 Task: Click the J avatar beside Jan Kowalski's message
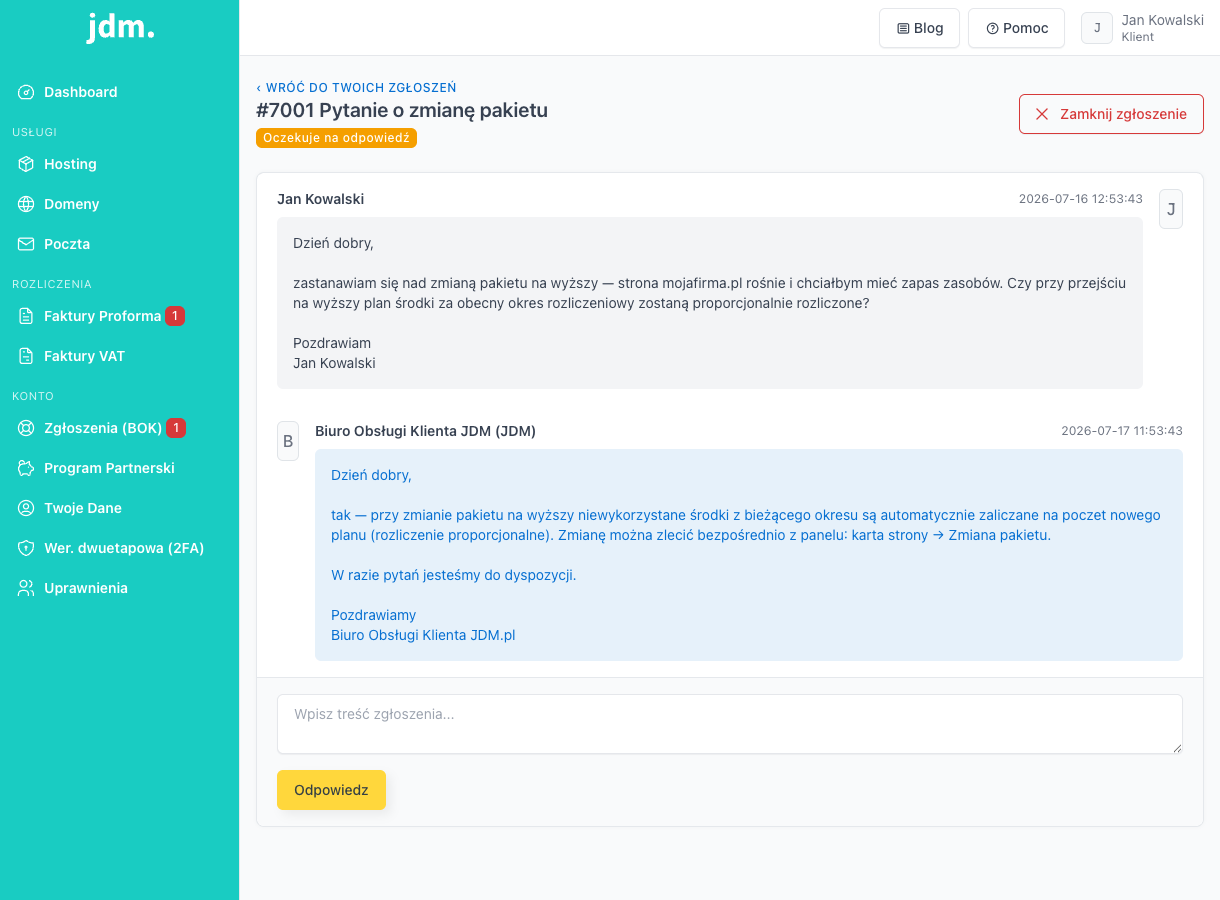1171,209
